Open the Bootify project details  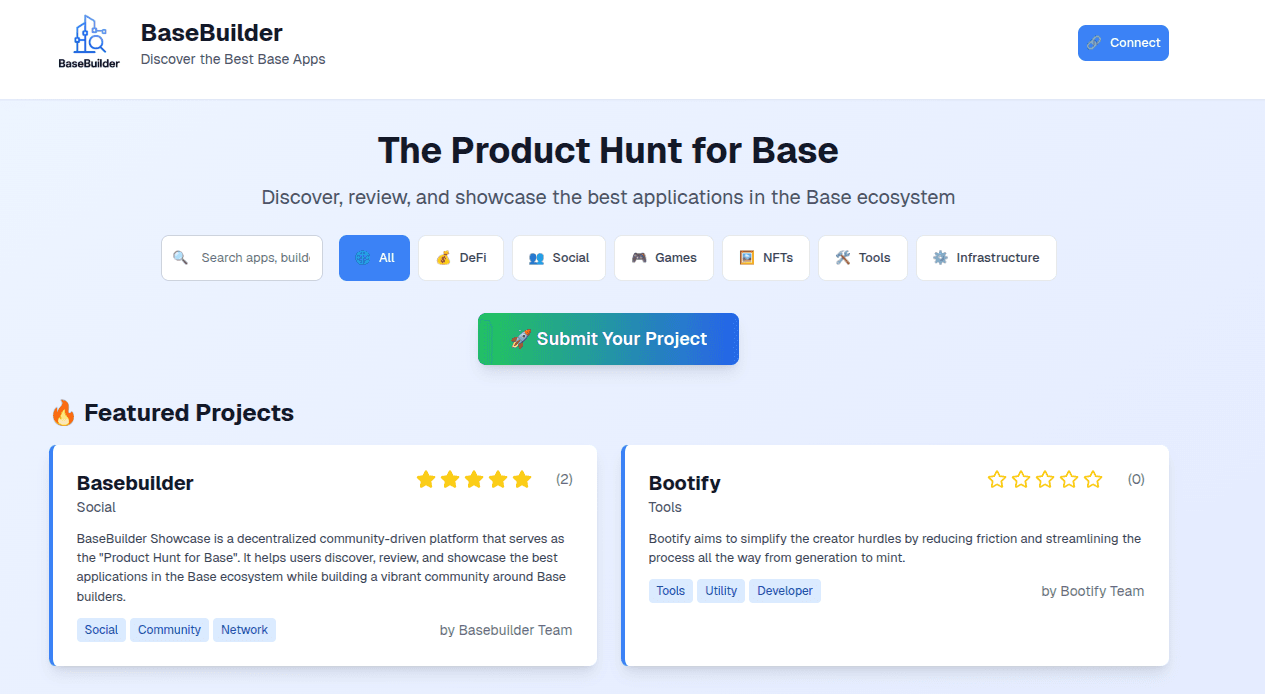[x=685, y=483]
